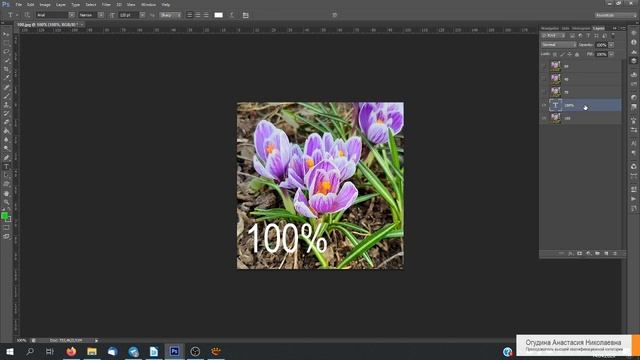Select the Healing Brush tool
The height and width of the screenshot is (360, 640).
click(x=7, y=87)
